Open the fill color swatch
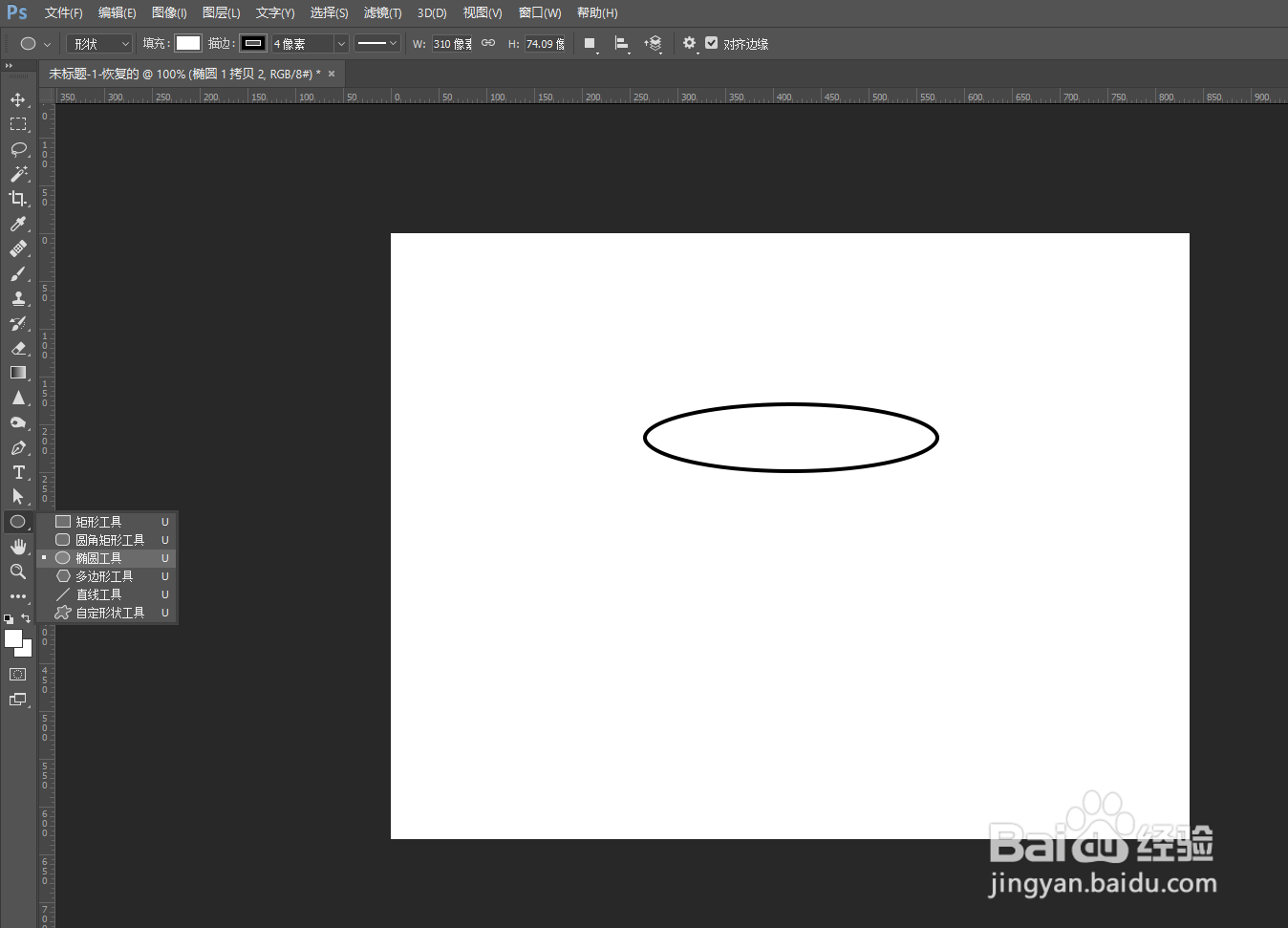Screen dimensions: 1288x928 click(188, 43)
